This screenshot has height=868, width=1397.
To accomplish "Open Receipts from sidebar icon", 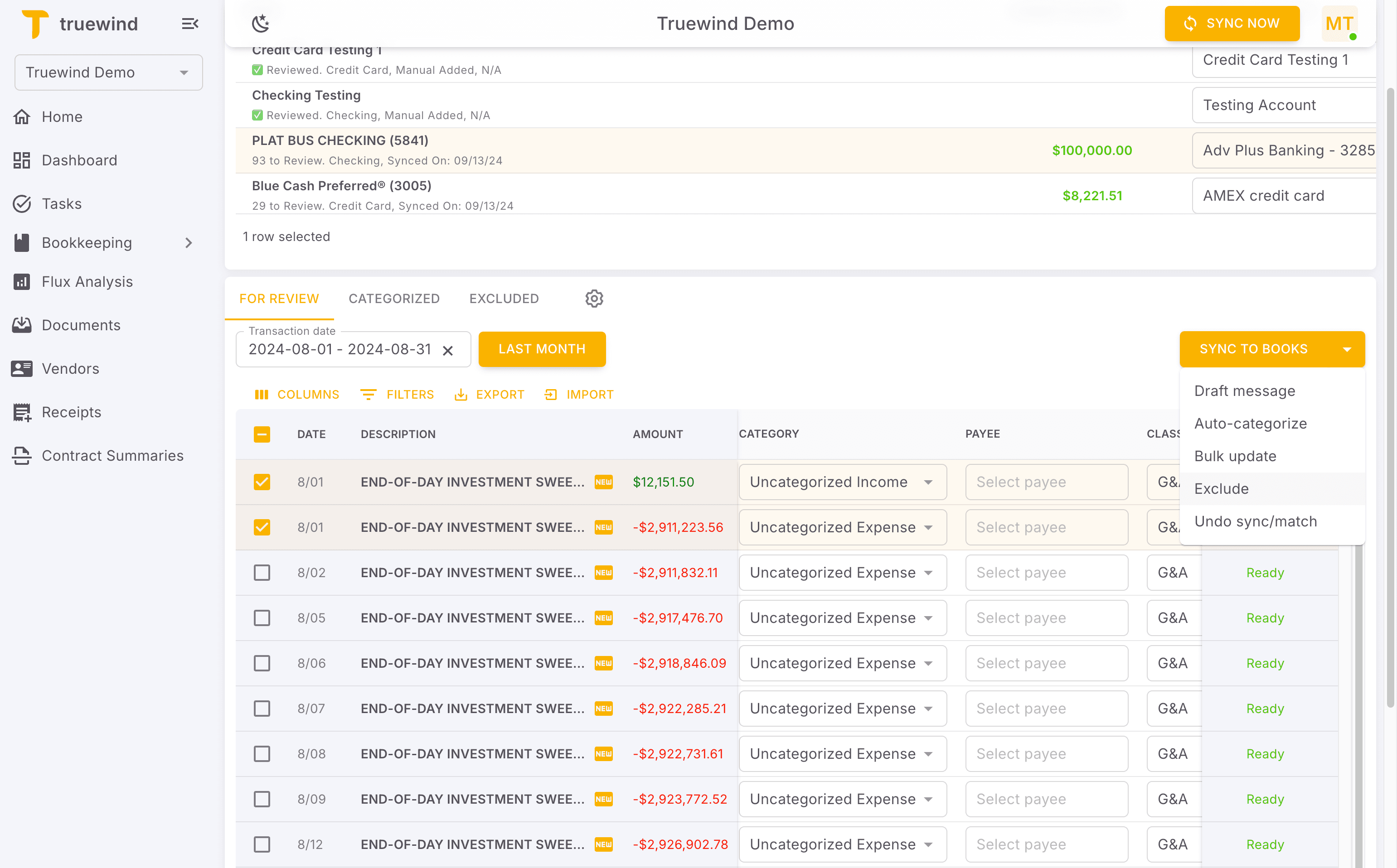I will pyautogui.click(x=22, y=412).
